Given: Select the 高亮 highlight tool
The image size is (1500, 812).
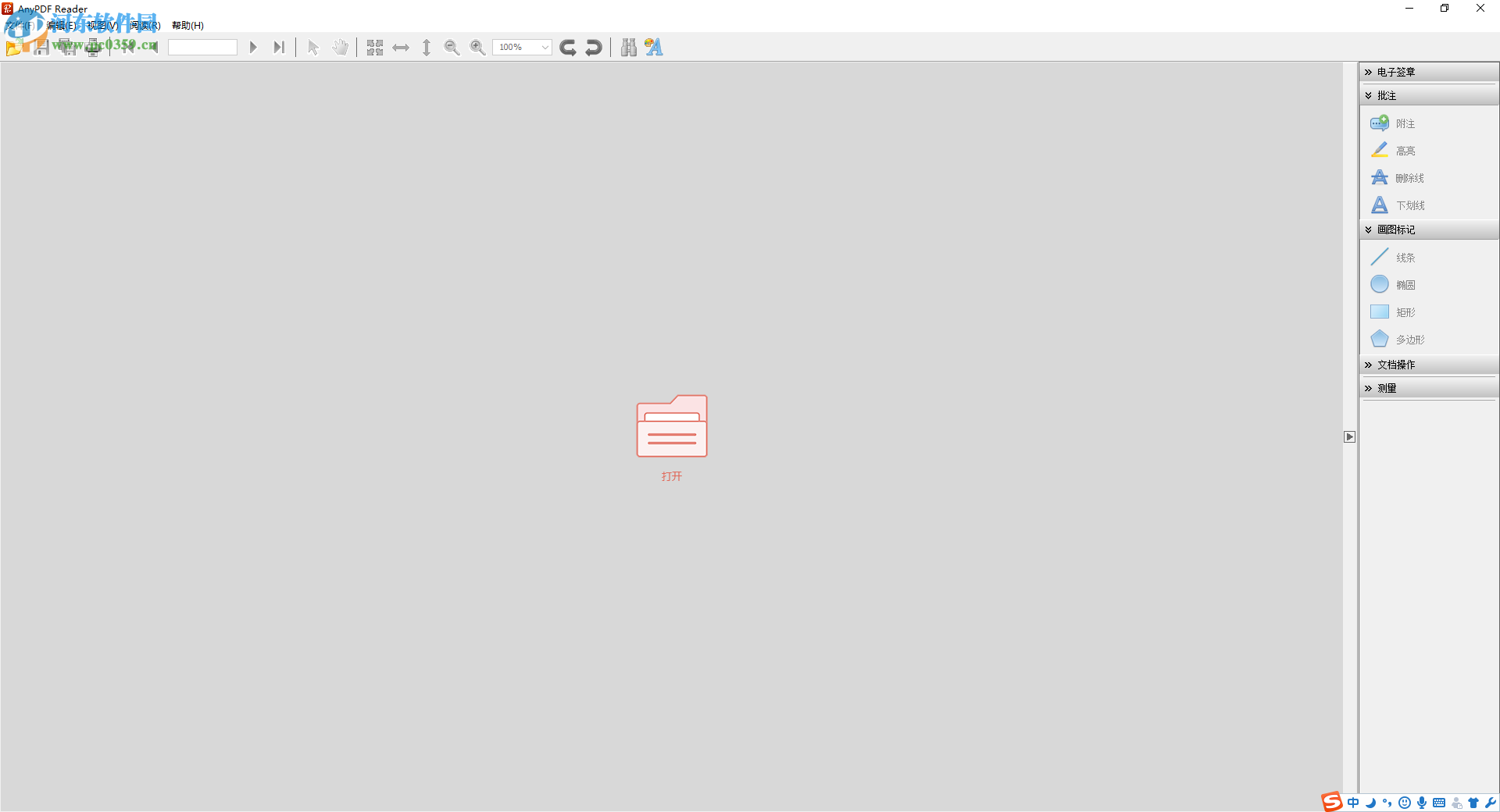Looking at the screenshot, I should [x=1402, y=150].
